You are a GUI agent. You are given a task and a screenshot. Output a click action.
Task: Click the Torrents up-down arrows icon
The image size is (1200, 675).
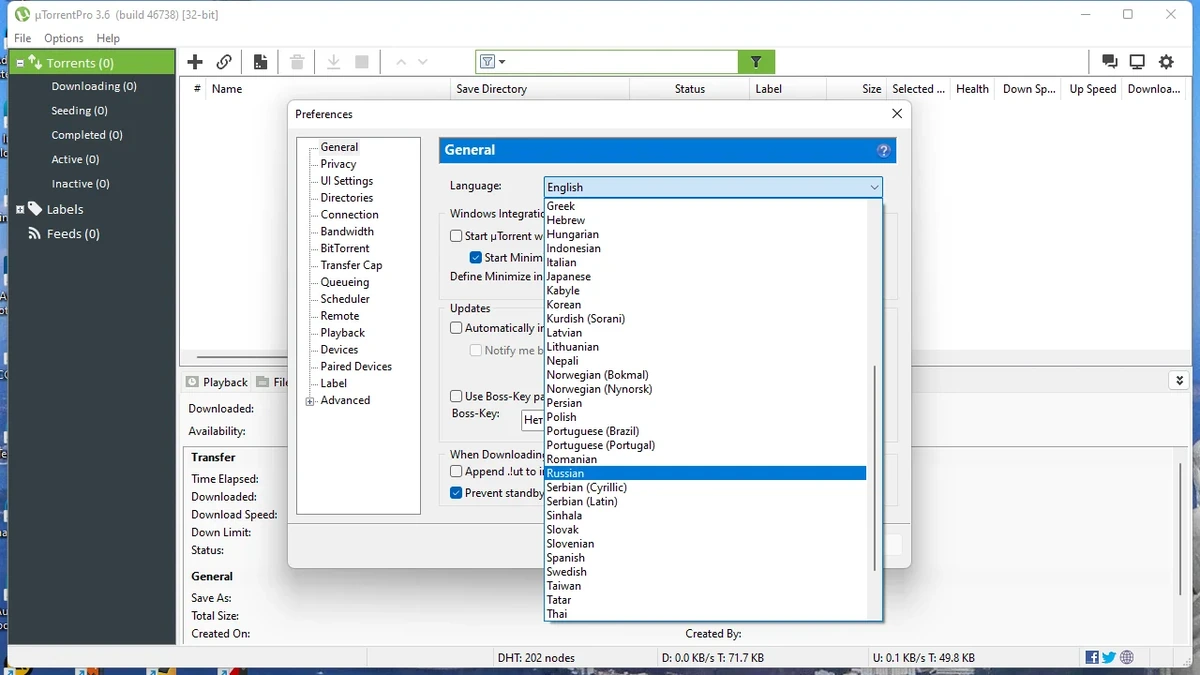coord(35,63)
